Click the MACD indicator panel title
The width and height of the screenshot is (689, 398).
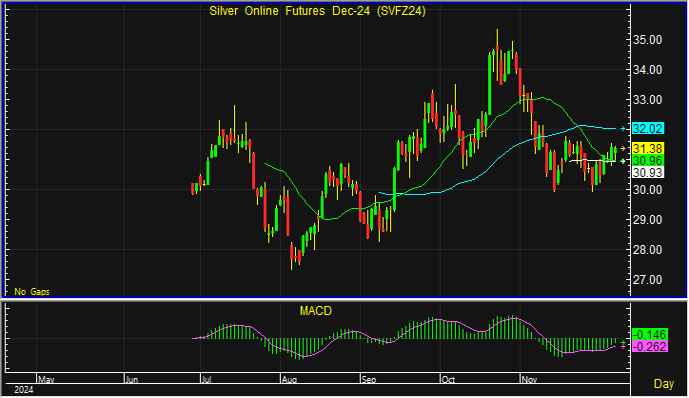pos(315,311)
